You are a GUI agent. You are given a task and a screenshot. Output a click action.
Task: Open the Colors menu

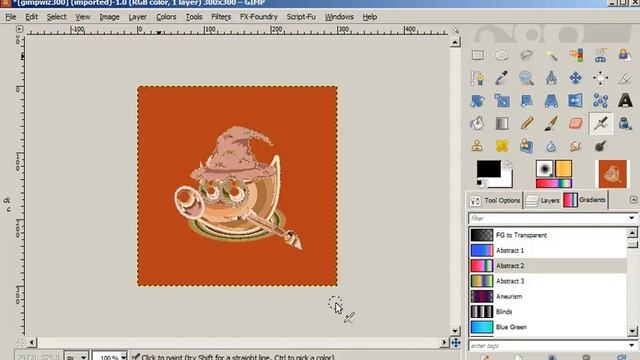point(166,17)
